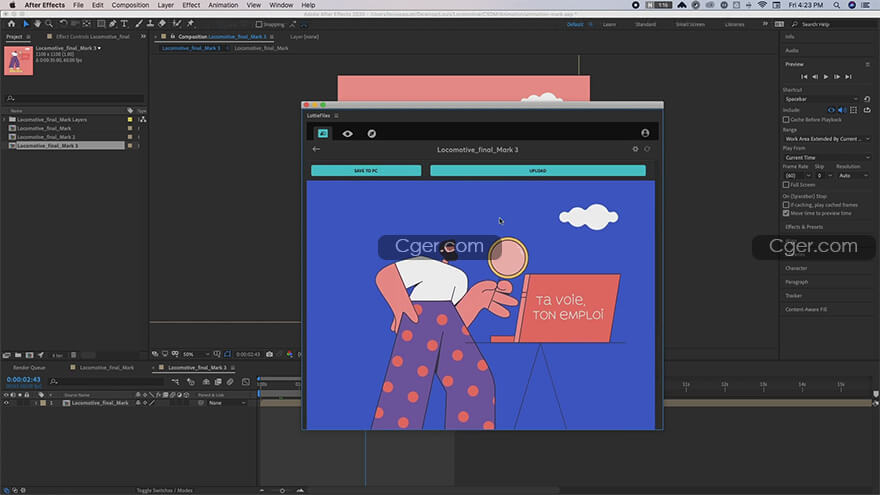The width and height of the screenshot is (880, 495).
Task: Toggle audio include speaker in Preview panel
Action: tap(841, 110)
